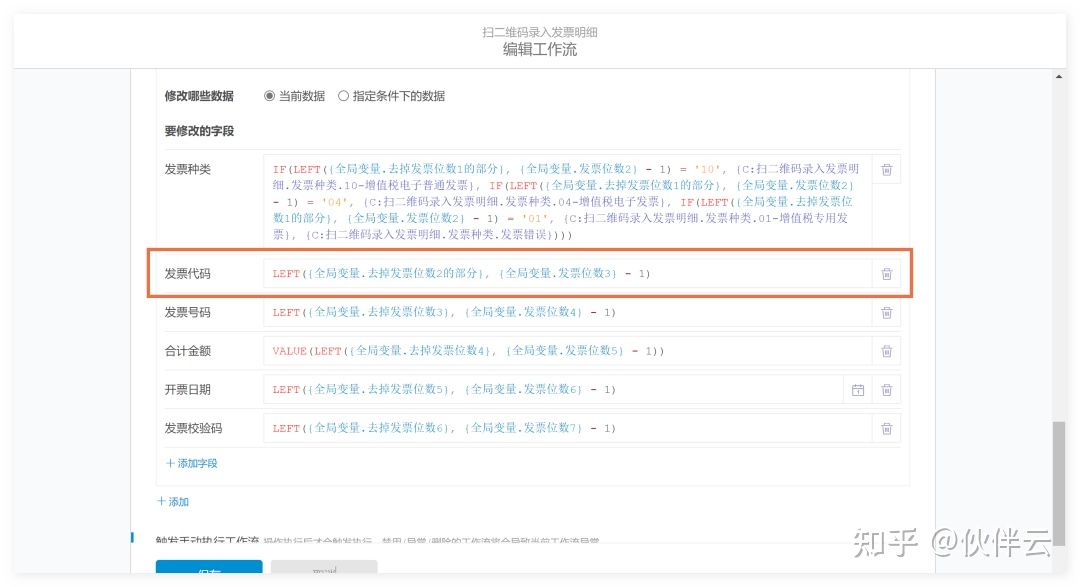1080x587 pixels.
Task: Click trash icon for 发票代码 field
Action: [x=886, y=274]
